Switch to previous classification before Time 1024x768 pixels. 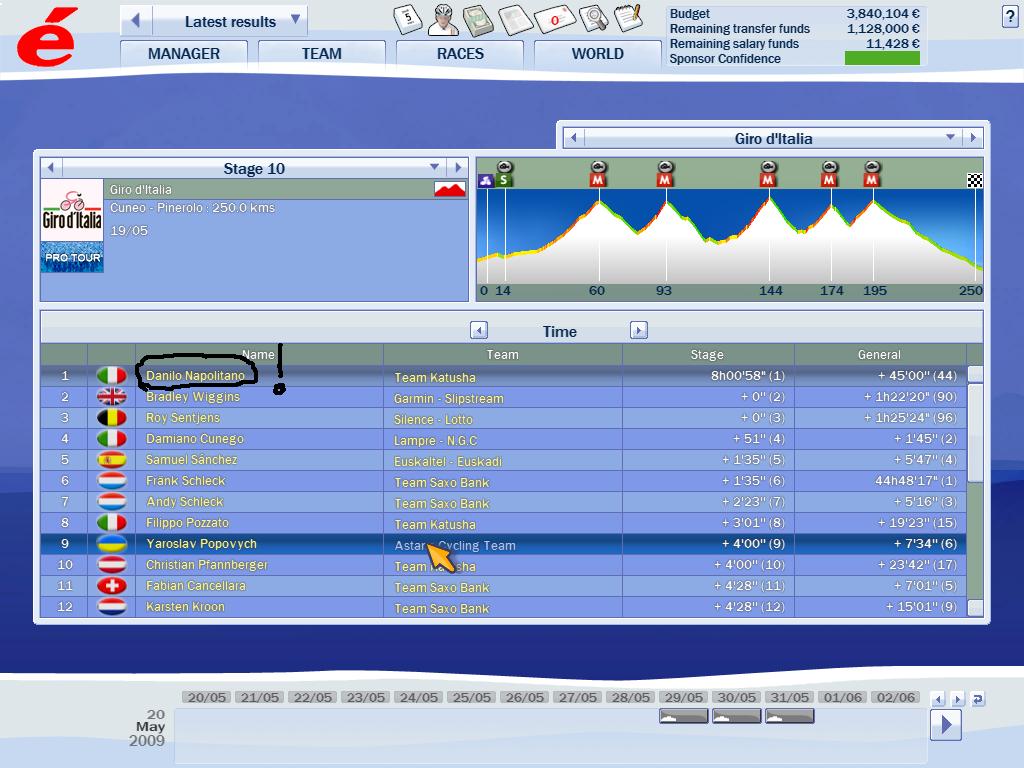point(479,331)
